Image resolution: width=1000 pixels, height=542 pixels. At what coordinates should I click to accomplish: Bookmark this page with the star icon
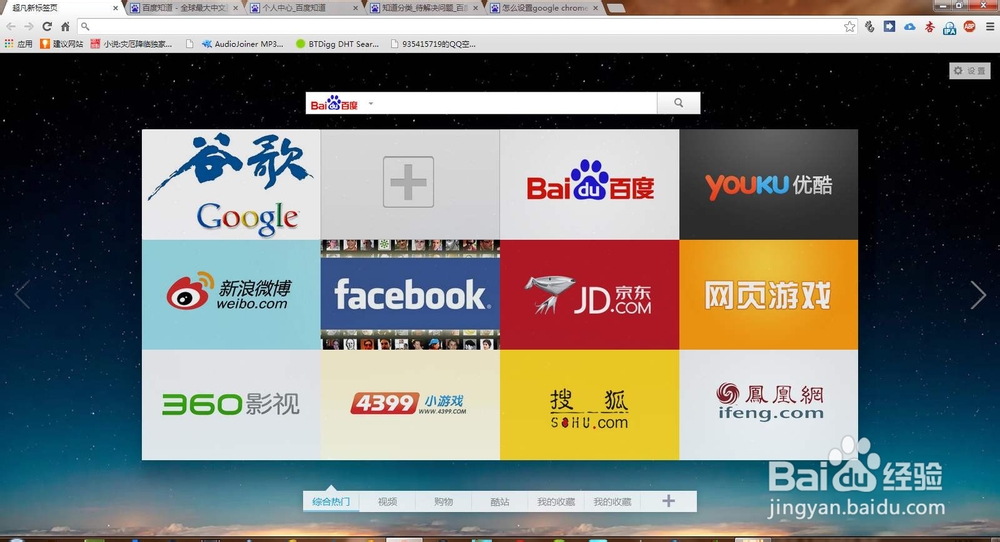pyautogui.click(x=849, y=26)
